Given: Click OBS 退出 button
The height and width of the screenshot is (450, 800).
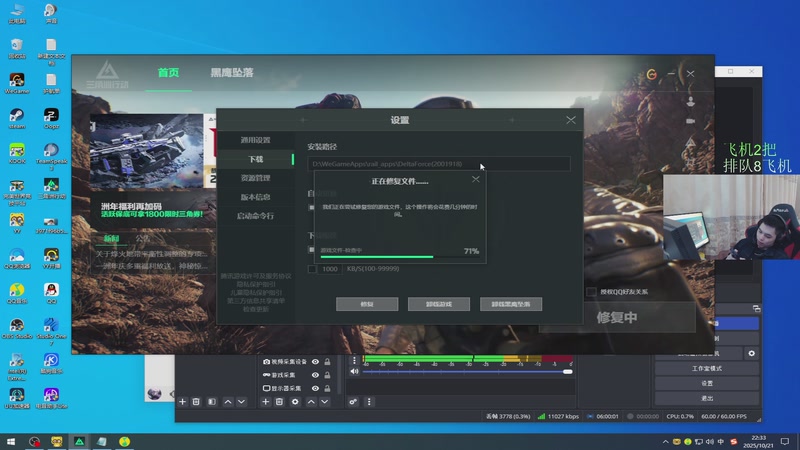Looking at the screenshot, I should [x=707, y=398].
